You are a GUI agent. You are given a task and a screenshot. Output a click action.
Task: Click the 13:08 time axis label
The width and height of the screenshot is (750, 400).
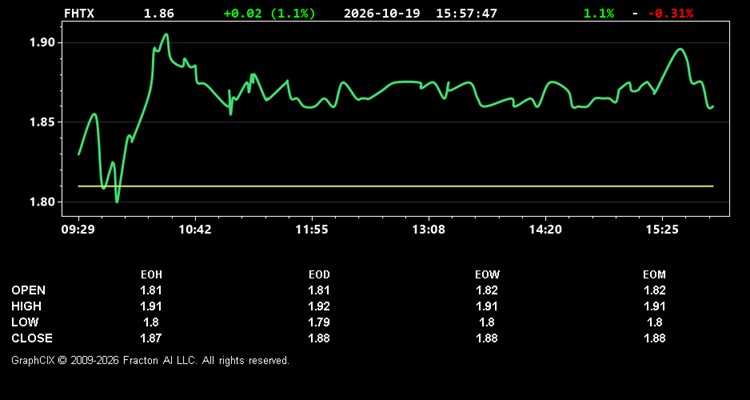tap(429, 230)
